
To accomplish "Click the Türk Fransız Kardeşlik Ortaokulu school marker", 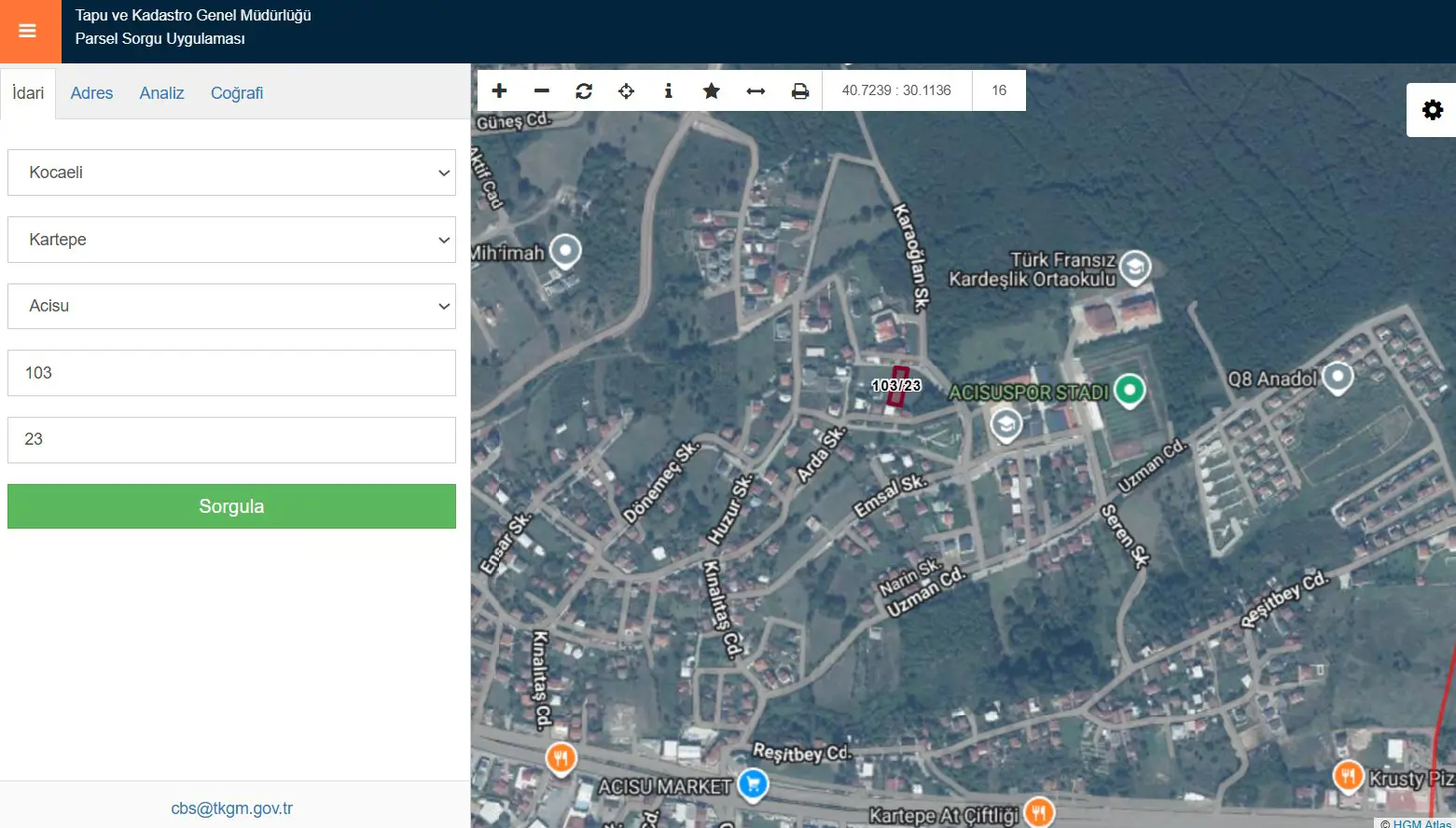I will (1134, 268).
